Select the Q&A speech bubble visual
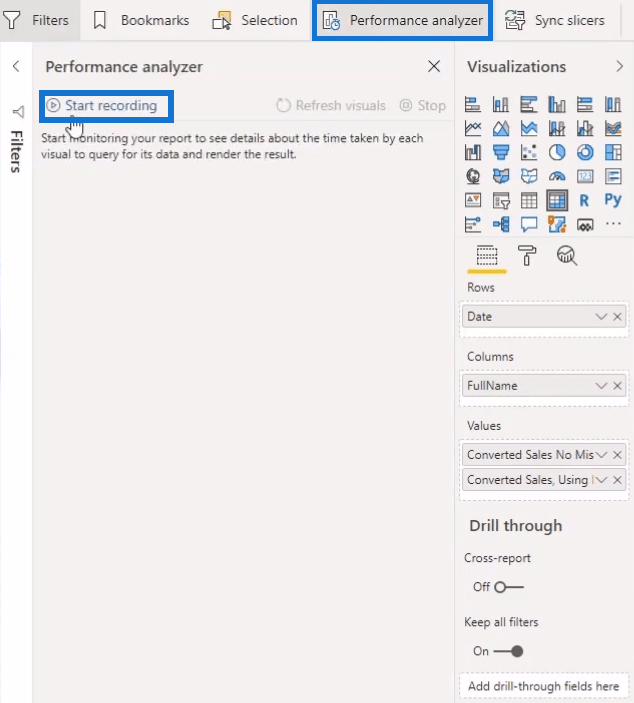 529,224
